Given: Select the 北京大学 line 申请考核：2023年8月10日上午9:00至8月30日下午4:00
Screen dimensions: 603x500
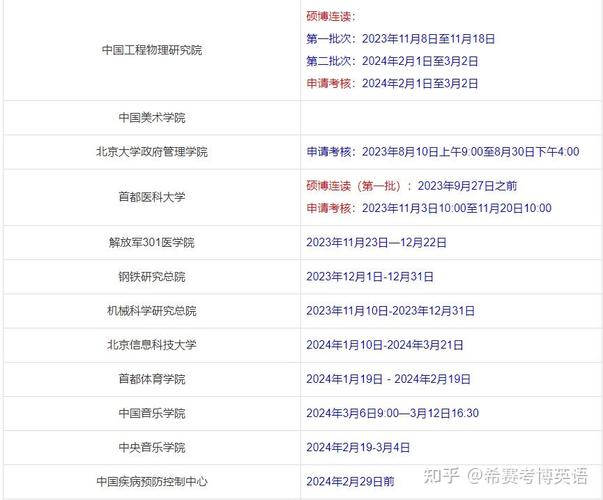Looking at the screenshot, I should point(443,152).
